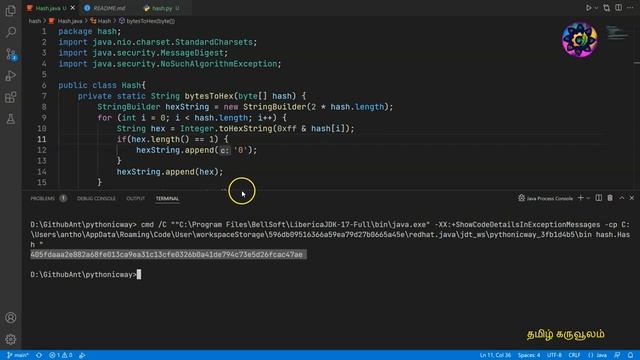
Task: Open the DEBUG CONSOLE panel tab
Action: tap(96, 198)
